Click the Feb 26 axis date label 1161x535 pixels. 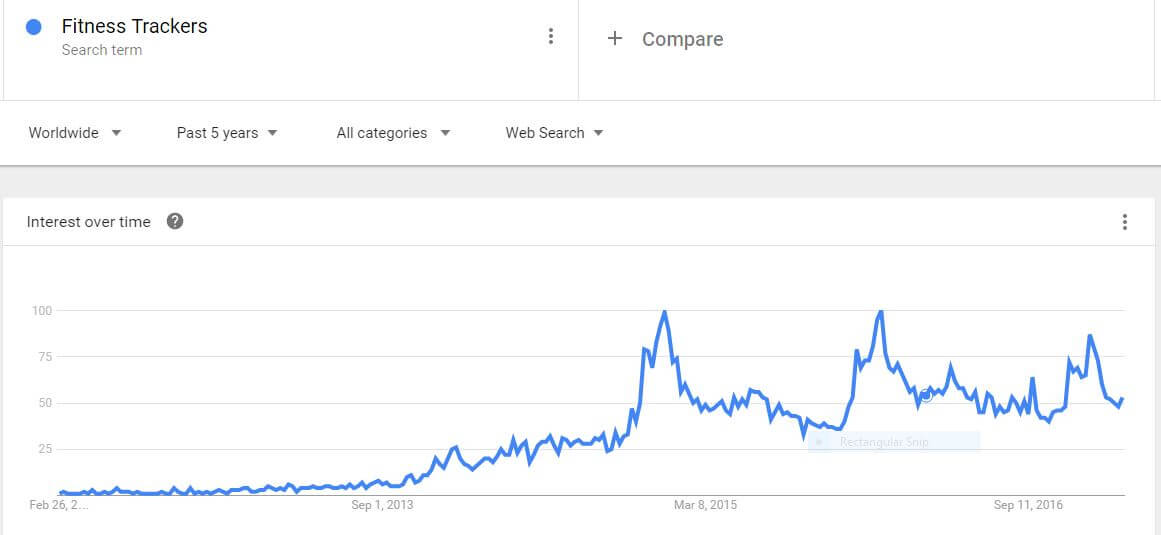pos(59,505)
